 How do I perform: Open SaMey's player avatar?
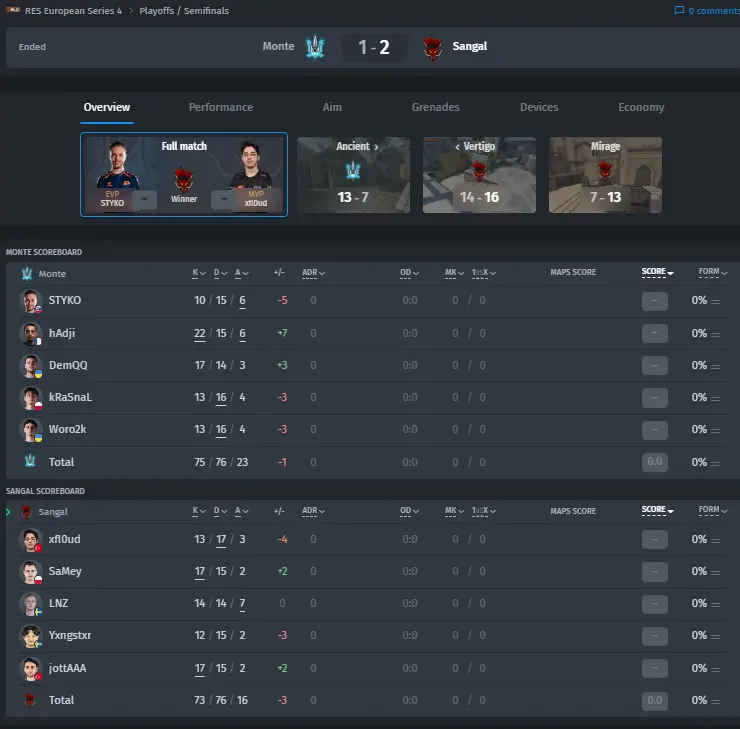point(31,571)
